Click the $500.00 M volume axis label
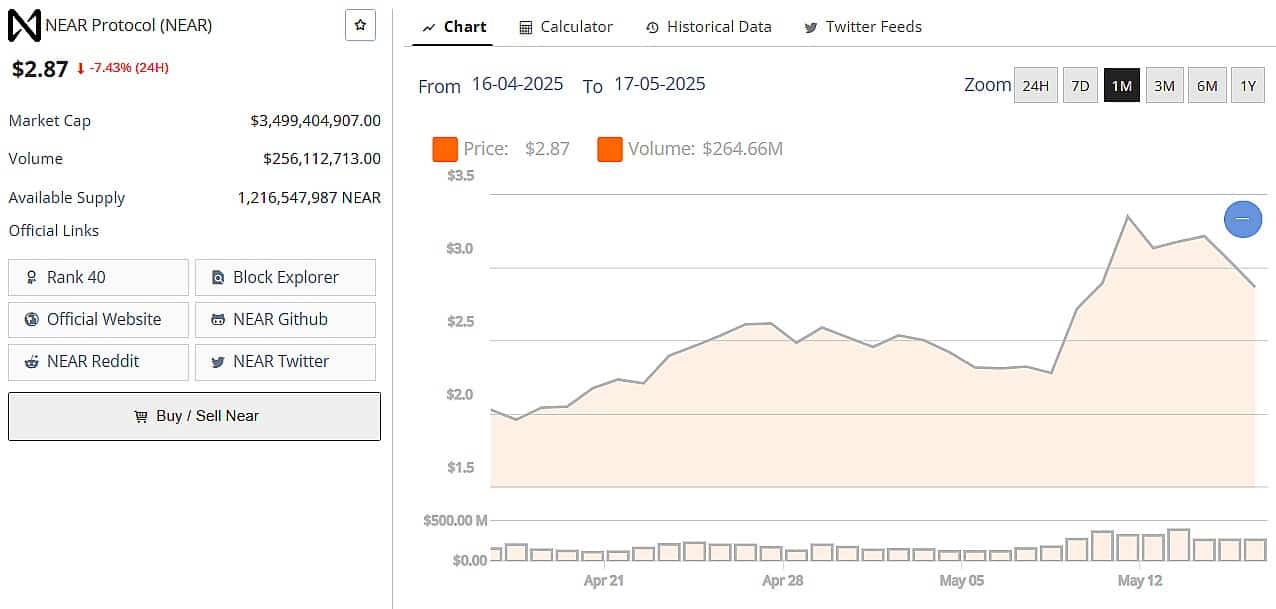Image resolution: width=1276 pixels, height=609 pixels. click(x=456, y=520)
